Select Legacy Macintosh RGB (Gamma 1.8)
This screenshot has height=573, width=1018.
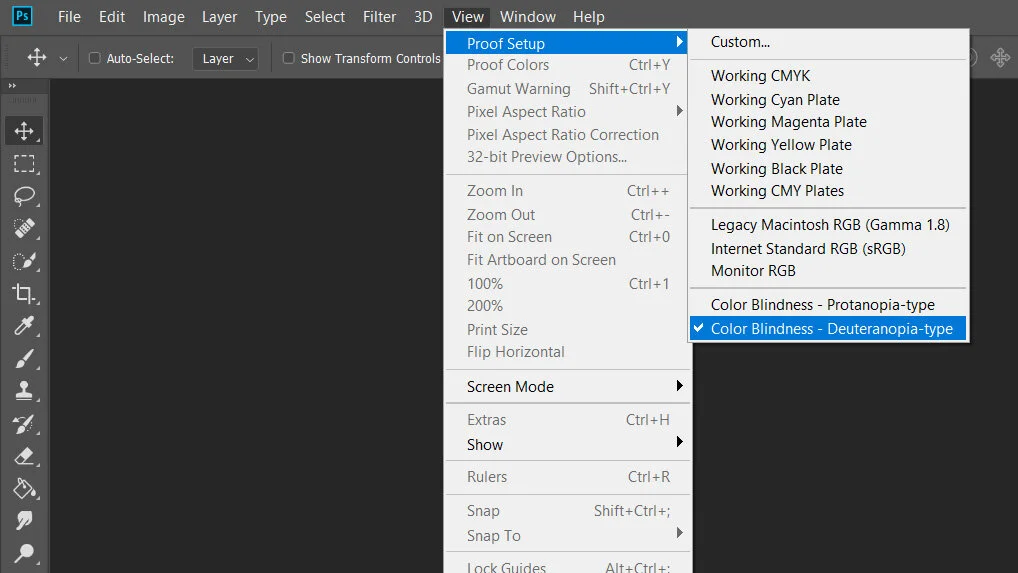point(828,225)
